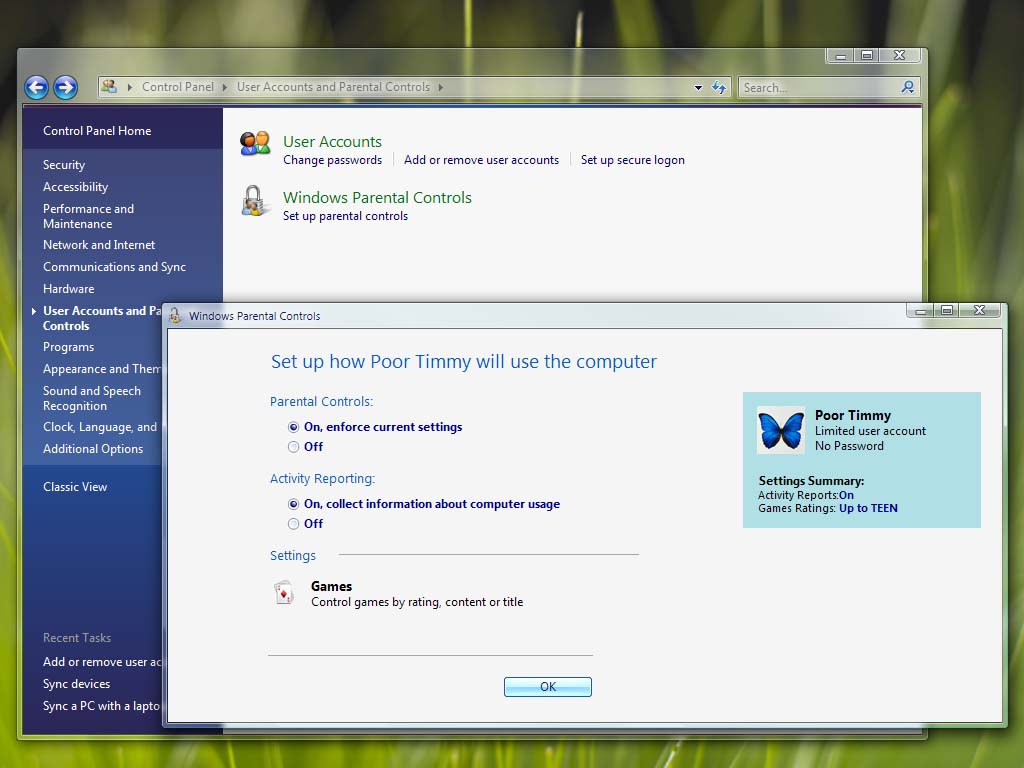Open the address bar history dropdown

coord(698,88)
